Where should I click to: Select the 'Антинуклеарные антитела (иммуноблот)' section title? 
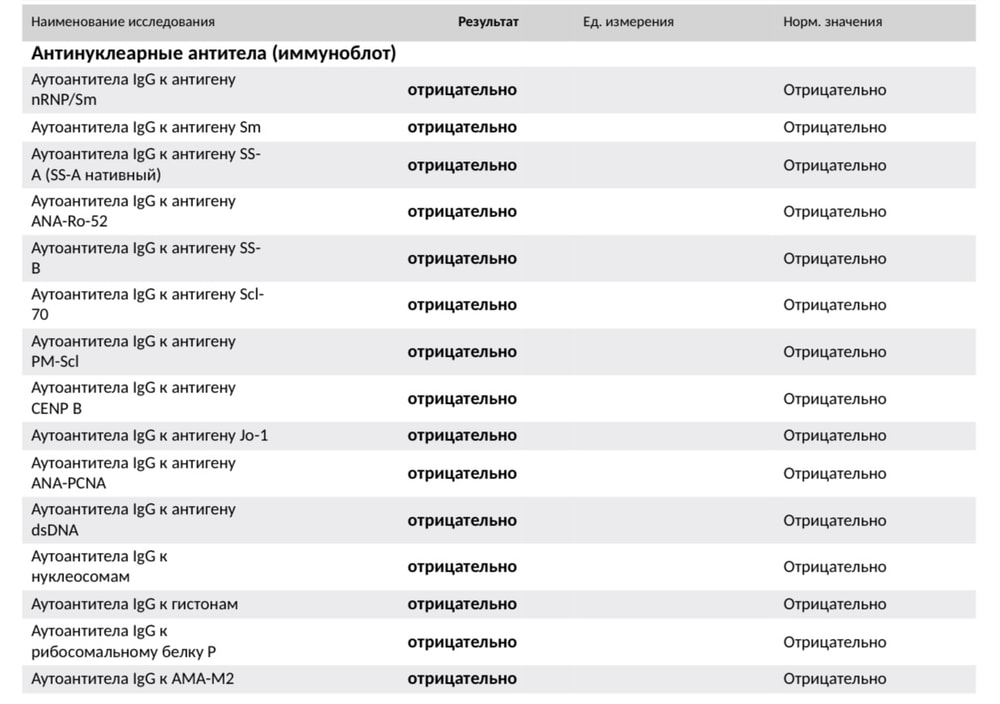click(213, 54)
